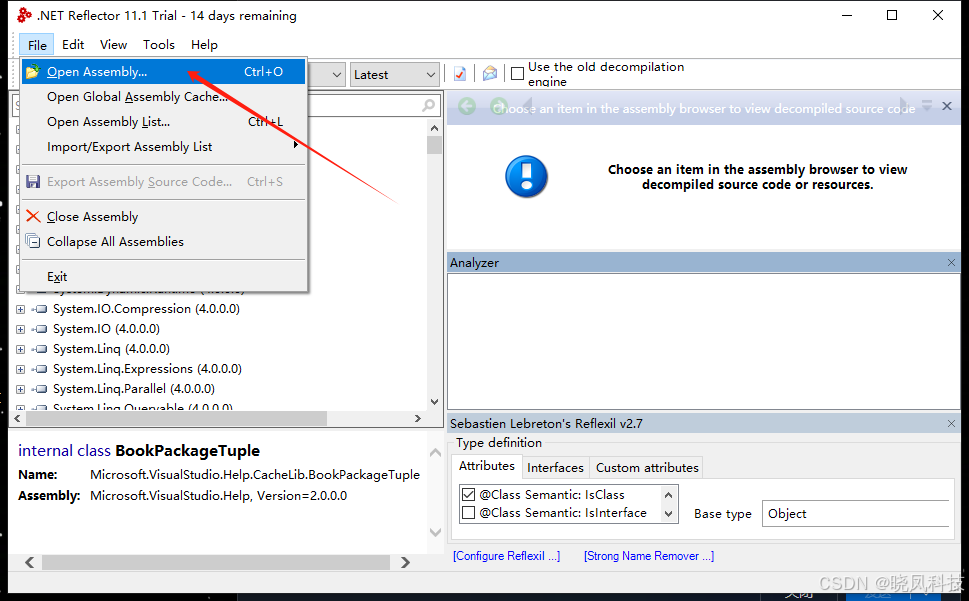
Task: Expand System.Linq (4.0.0.0) node
Action: pos(20,350)
